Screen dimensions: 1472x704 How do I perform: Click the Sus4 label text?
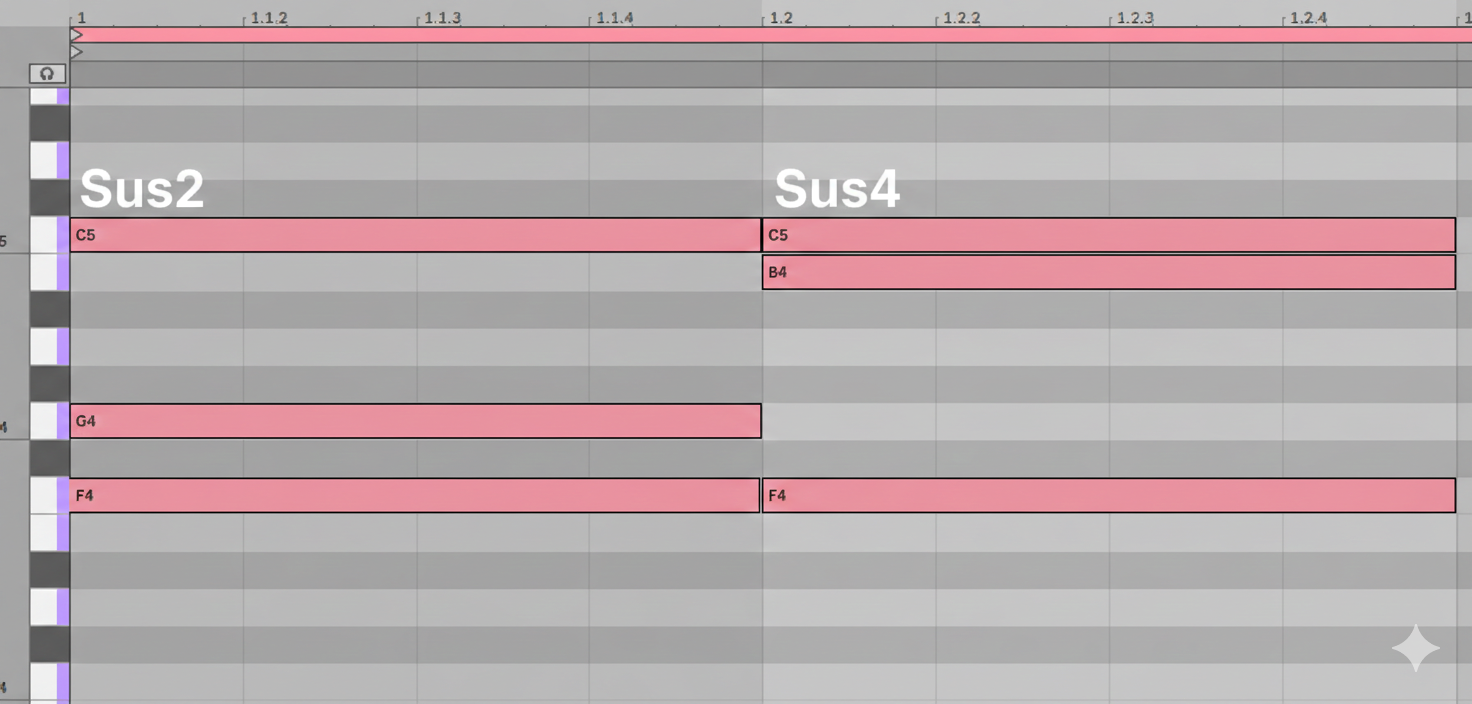836,187
